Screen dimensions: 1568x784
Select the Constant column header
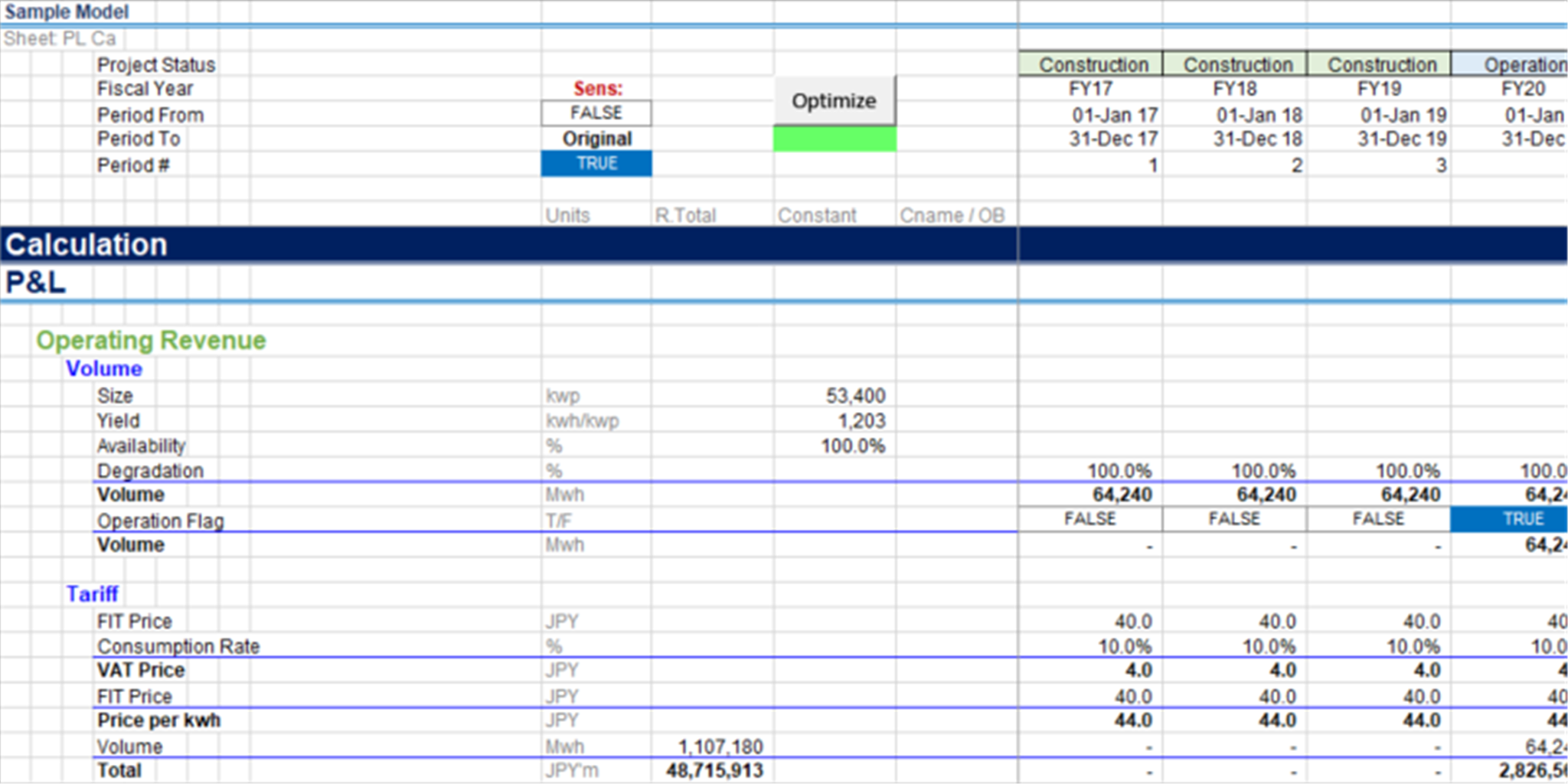(817, 215)
